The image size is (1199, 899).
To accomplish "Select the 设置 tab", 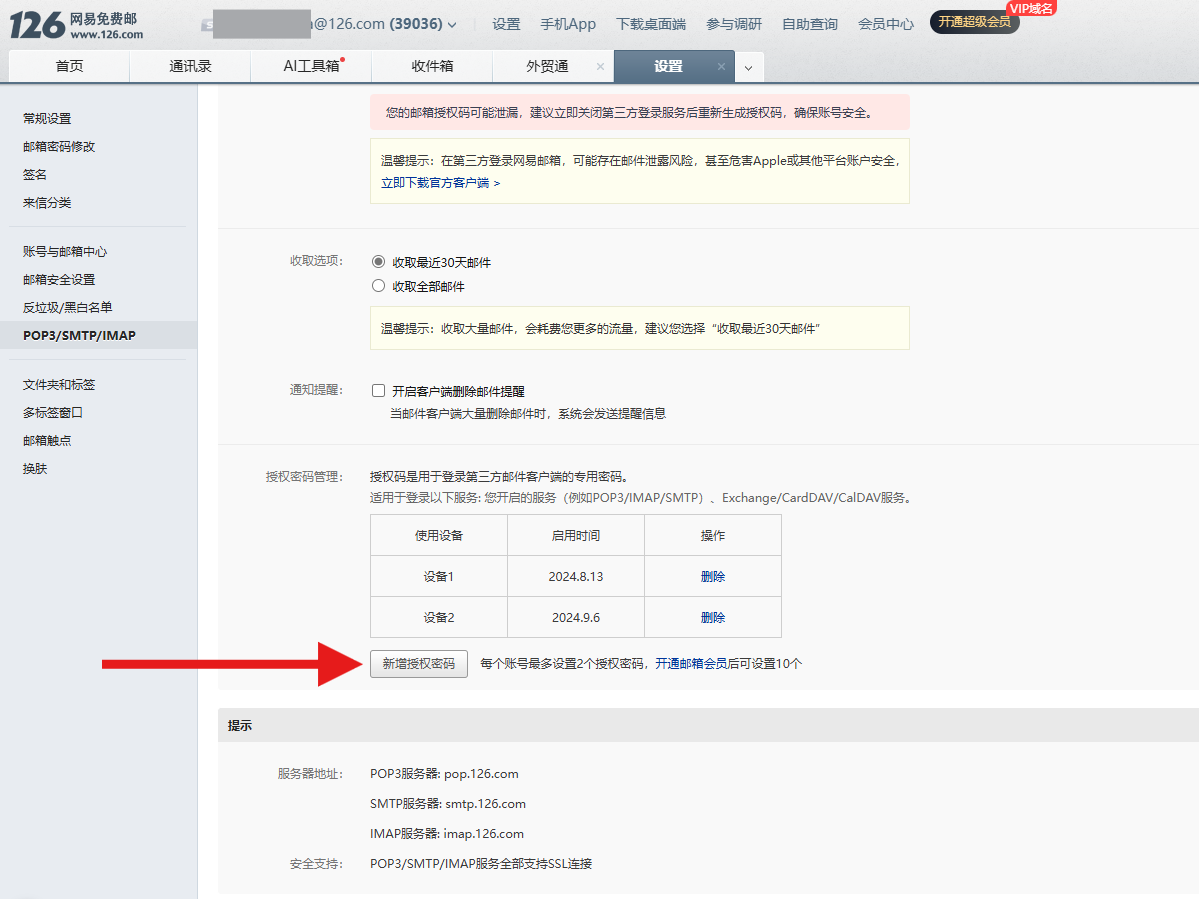I will (668, 67).
